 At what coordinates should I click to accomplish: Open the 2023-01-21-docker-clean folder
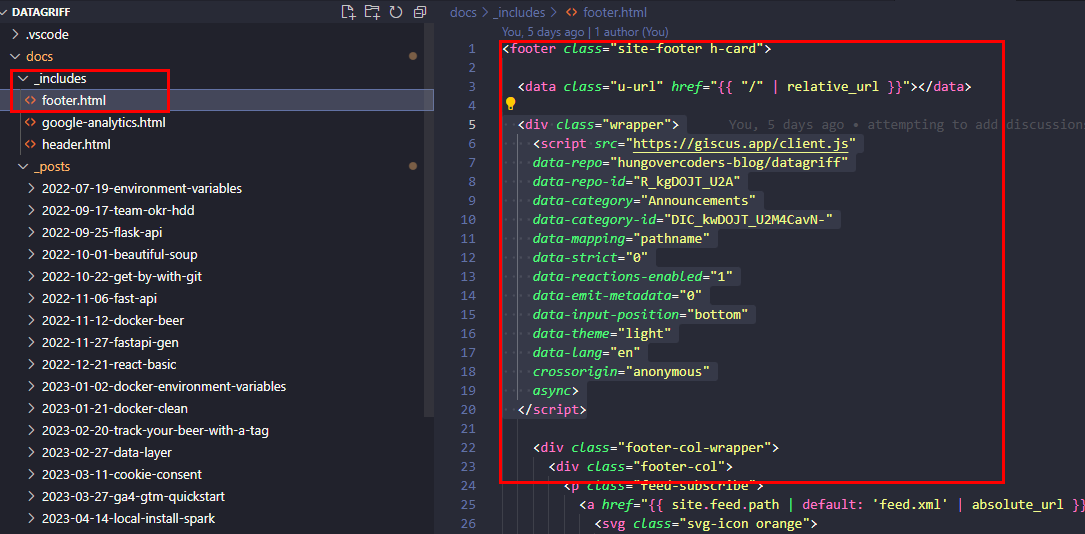coord(115,409)
